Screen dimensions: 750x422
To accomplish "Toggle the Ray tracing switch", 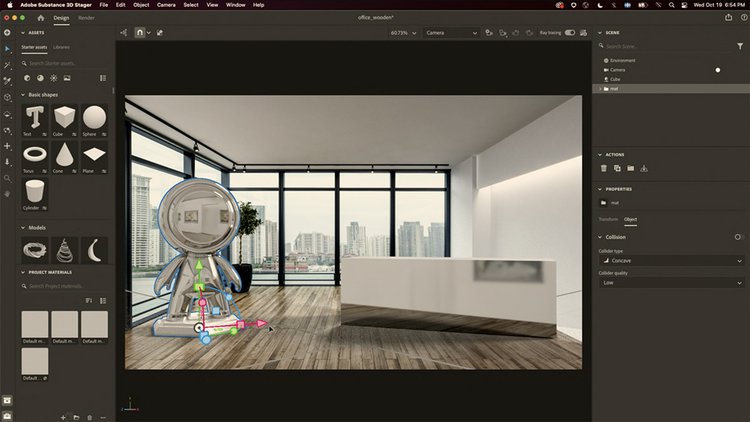I will [570, 32].
